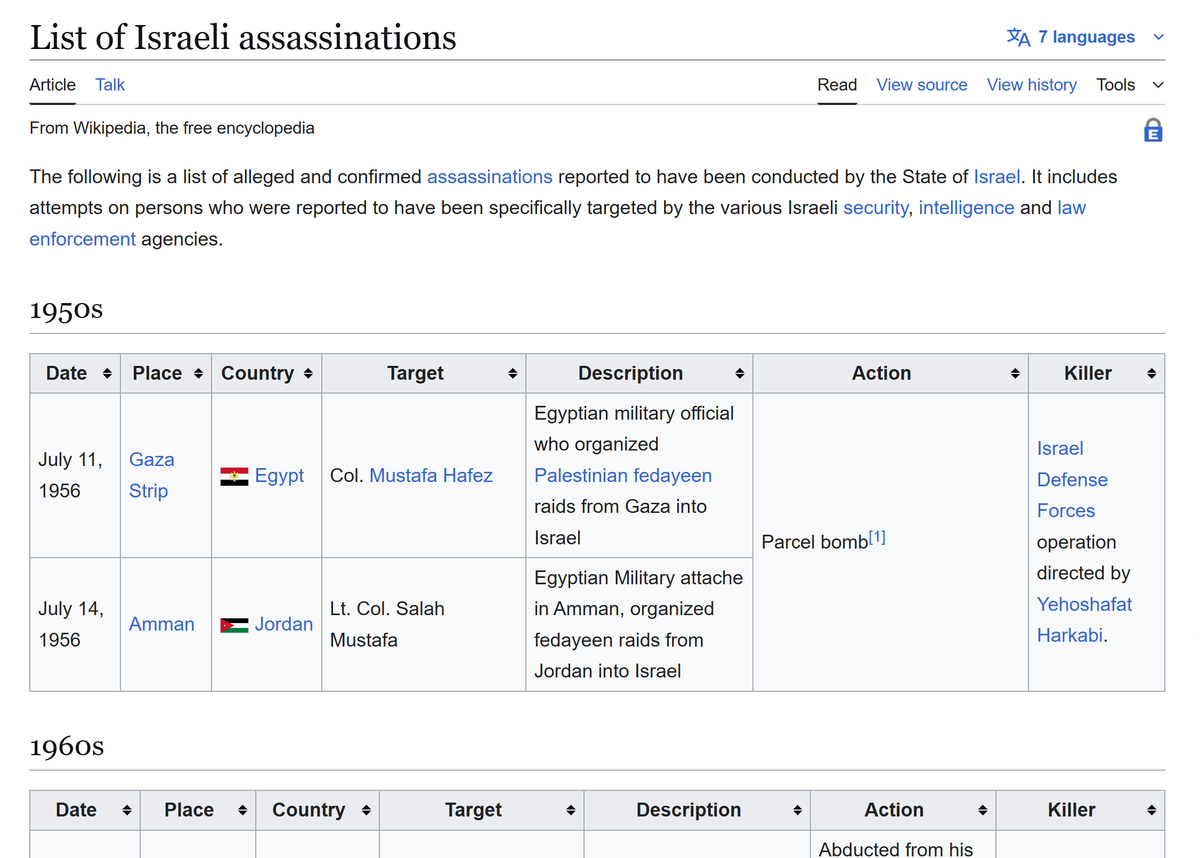Viewport: 1200px width, 858px height.
Task: Follow the Egypt country link
Action: coord(279,476)
